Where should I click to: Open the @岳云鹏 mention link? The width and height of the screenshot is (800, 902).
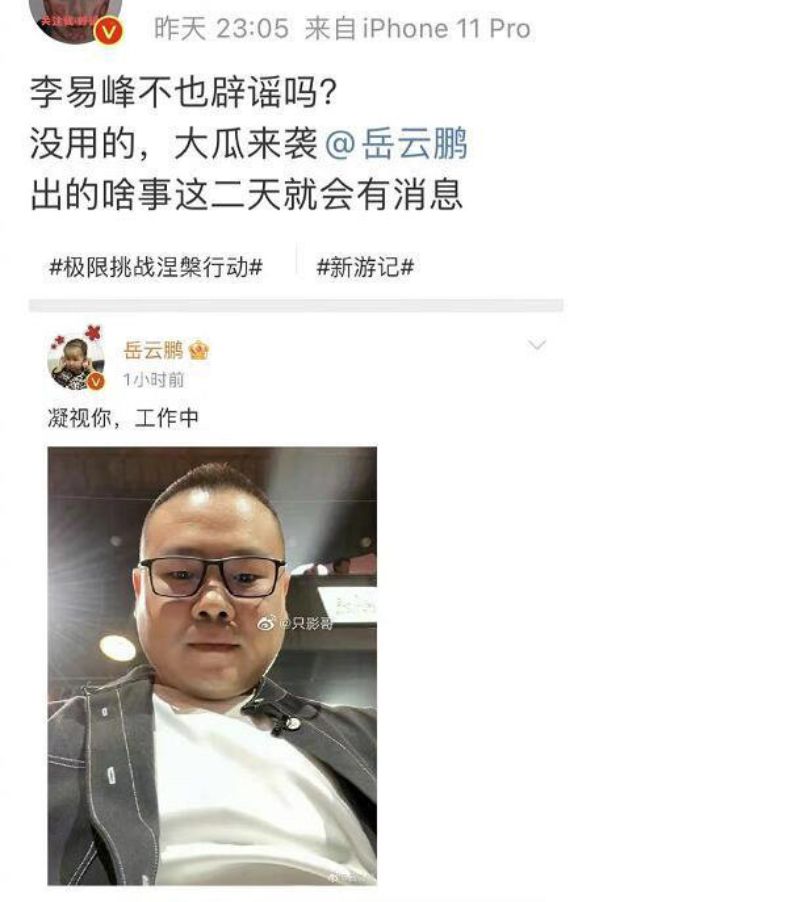click(x=396, y=143)
